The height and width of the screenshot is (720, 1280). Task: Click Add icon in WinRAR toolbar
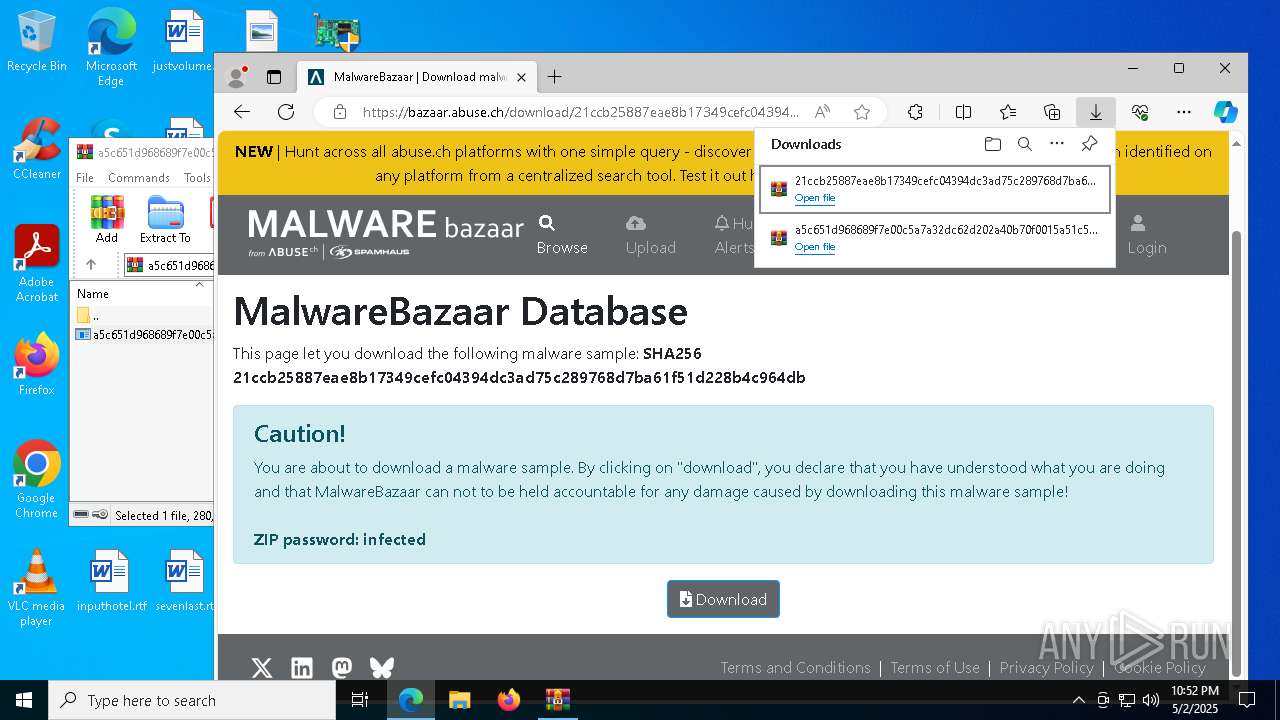(x=107, y=220)
